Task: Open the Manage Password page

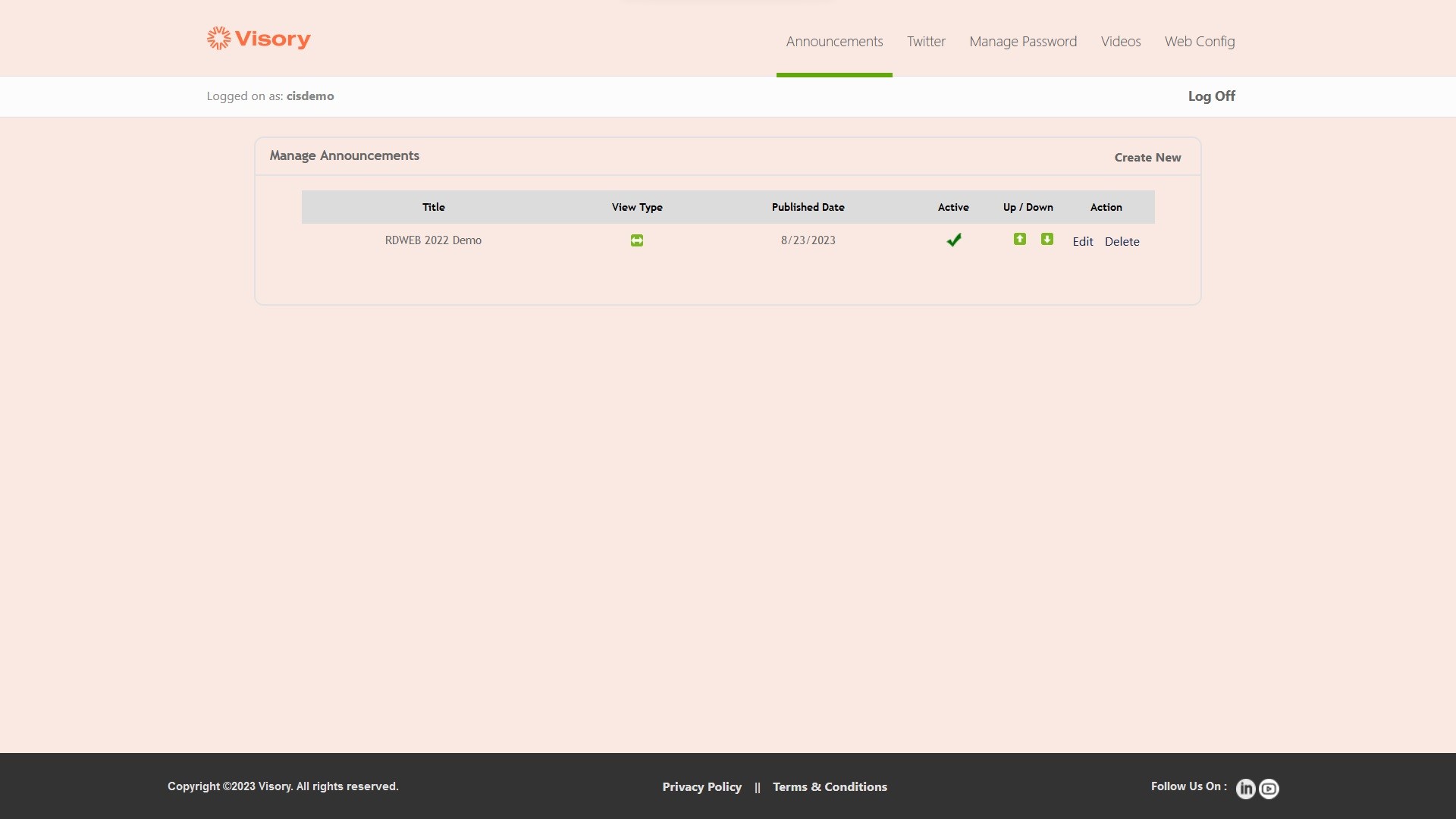Action: pyautogui.click(x=1023, y=42)
